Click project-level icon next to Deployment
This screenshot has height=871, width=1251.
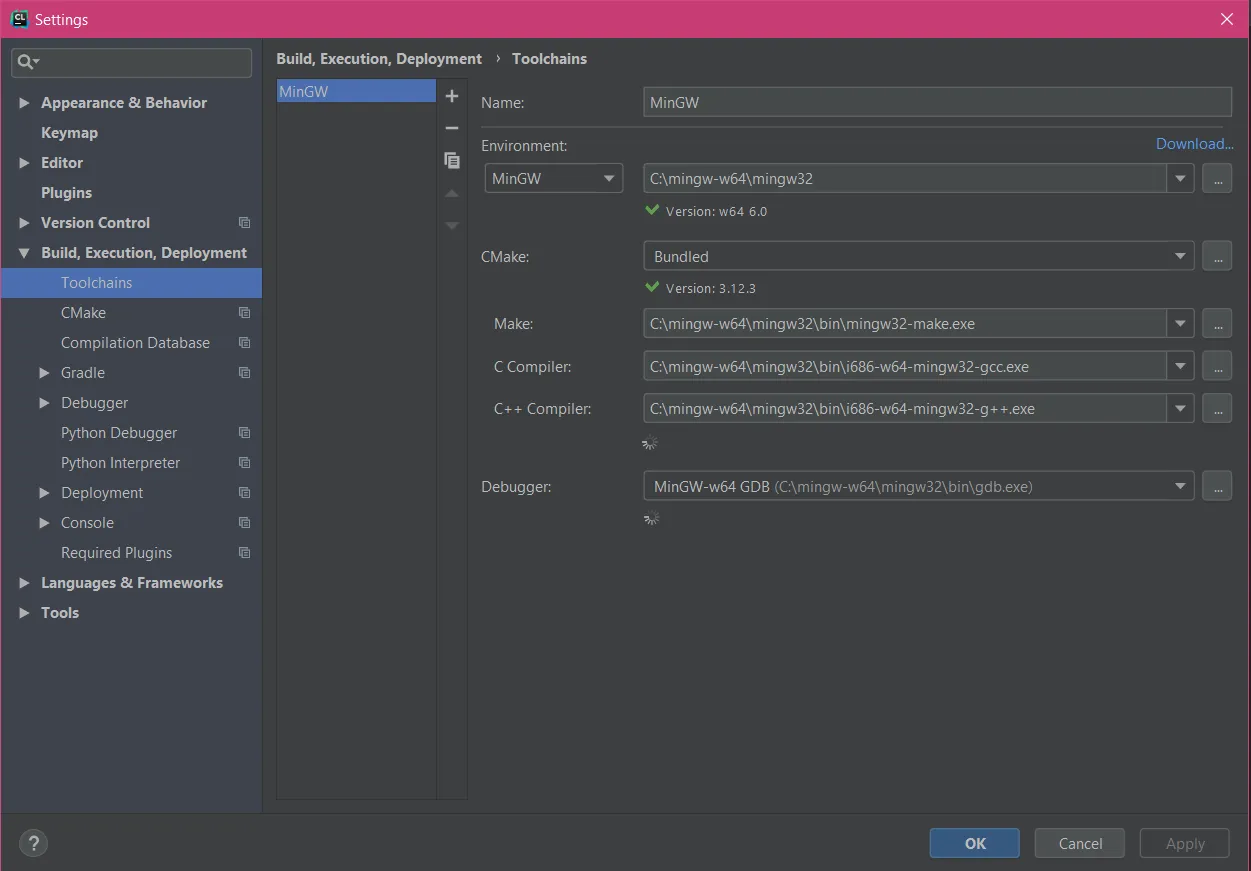pyautogui.click(x=245, y=493)
